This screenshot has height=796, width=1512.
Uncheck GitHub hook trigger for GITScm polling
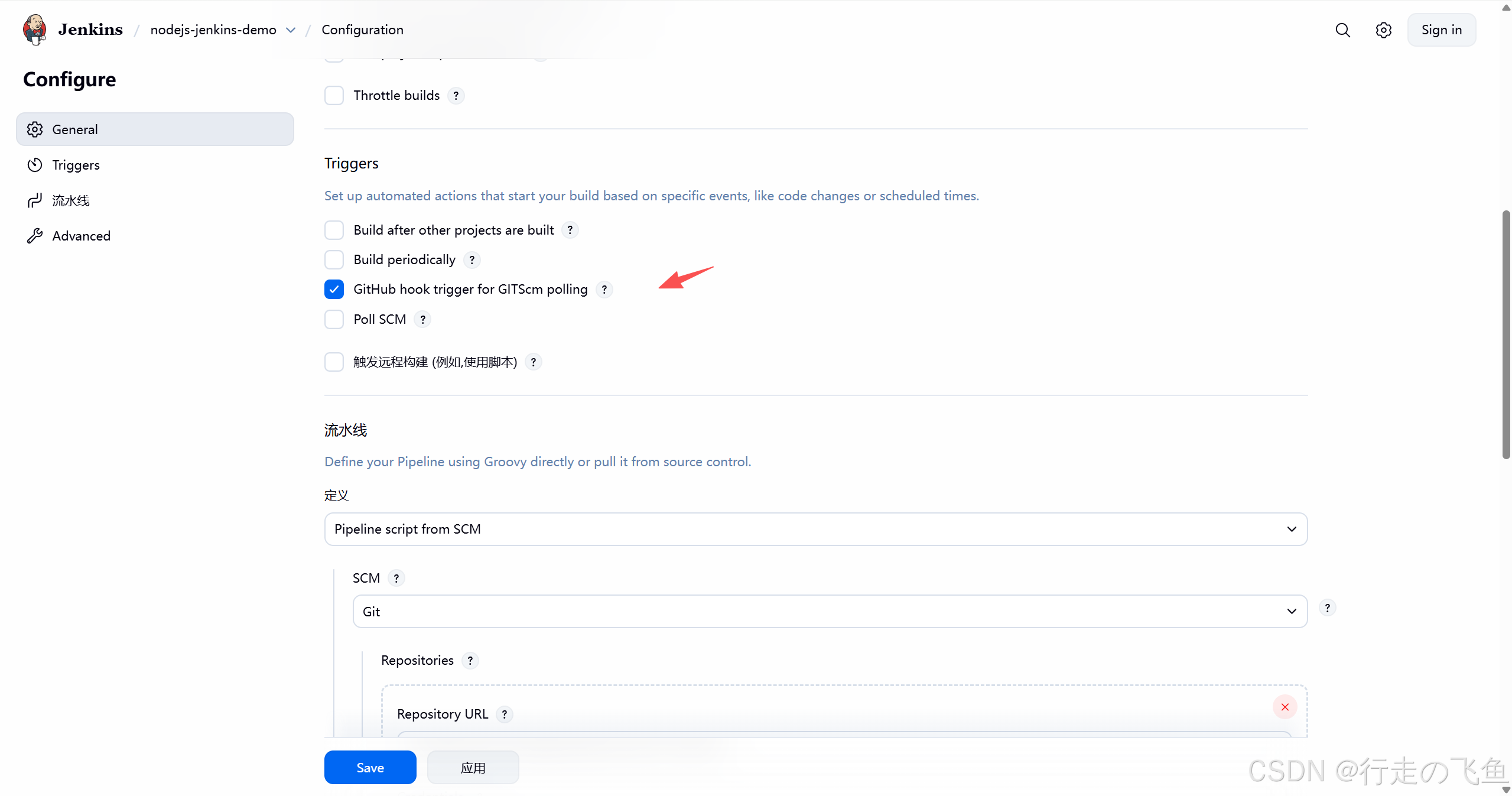(334, 290)
